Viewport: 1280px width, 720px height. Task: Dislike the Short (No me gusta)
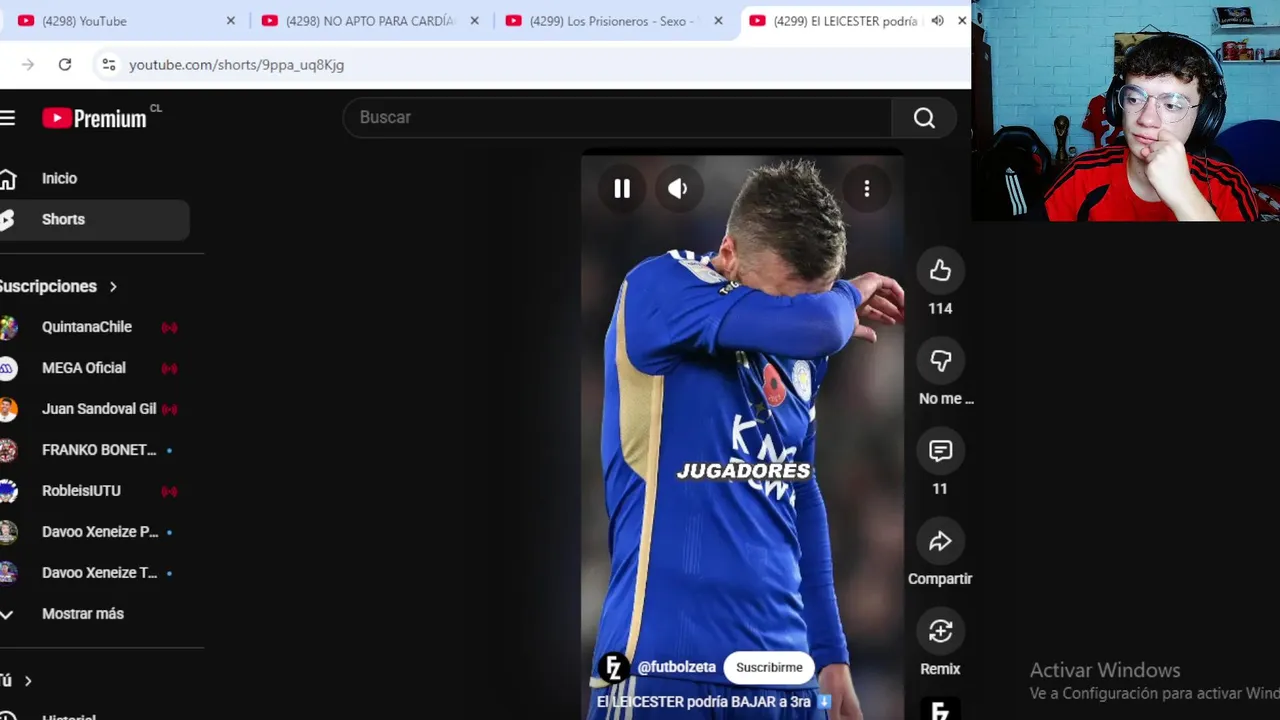940,361
